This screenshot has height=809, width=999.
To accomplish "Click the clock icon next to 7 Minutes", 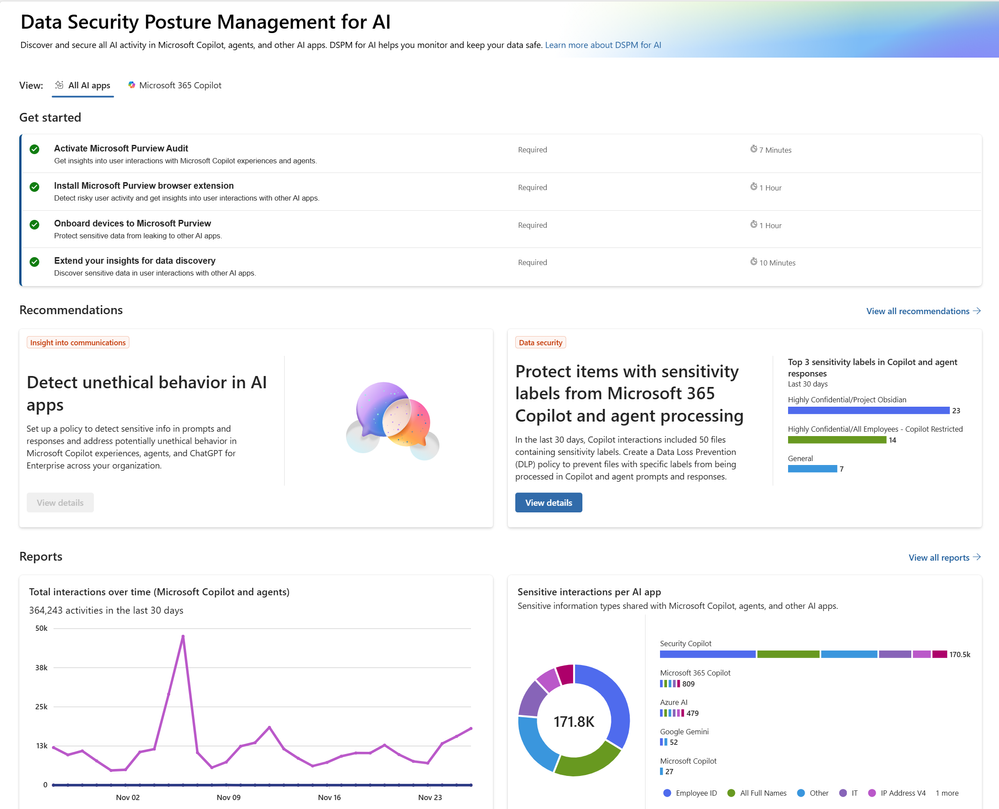I will pos(754,149).
